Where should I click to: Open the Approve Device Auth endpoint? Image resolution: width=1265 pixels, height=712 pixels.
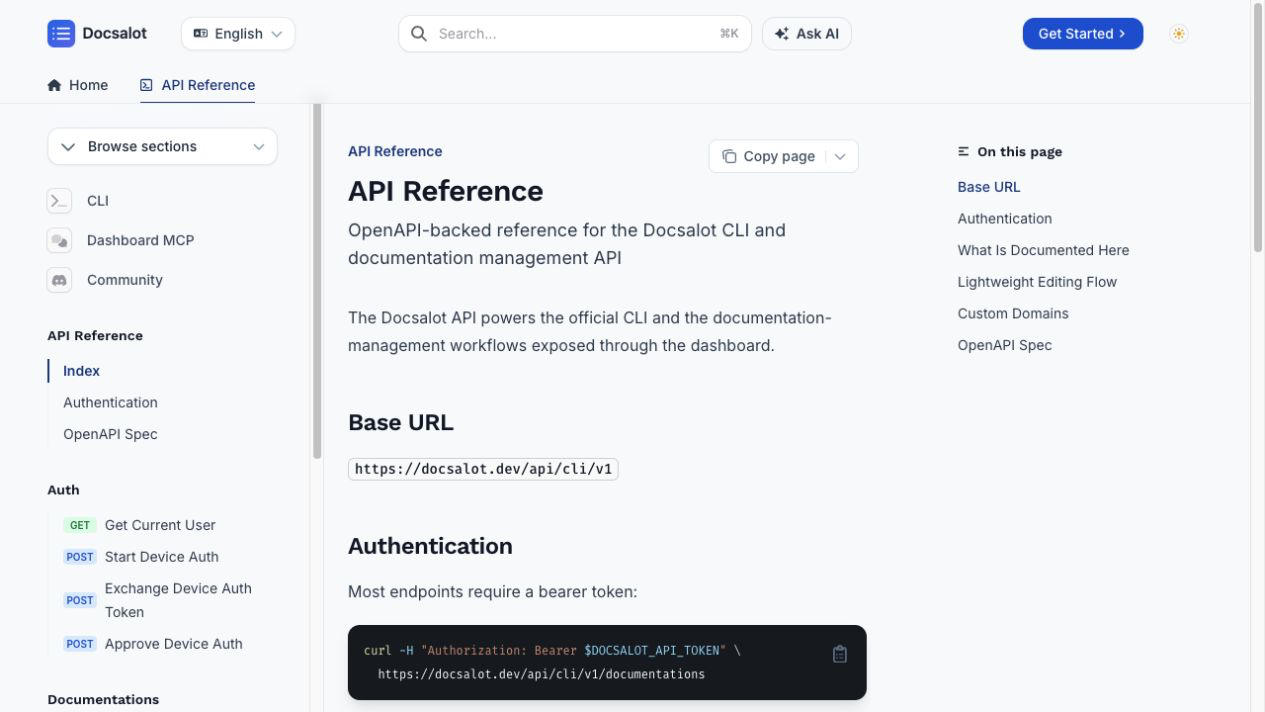click(173, 644)
